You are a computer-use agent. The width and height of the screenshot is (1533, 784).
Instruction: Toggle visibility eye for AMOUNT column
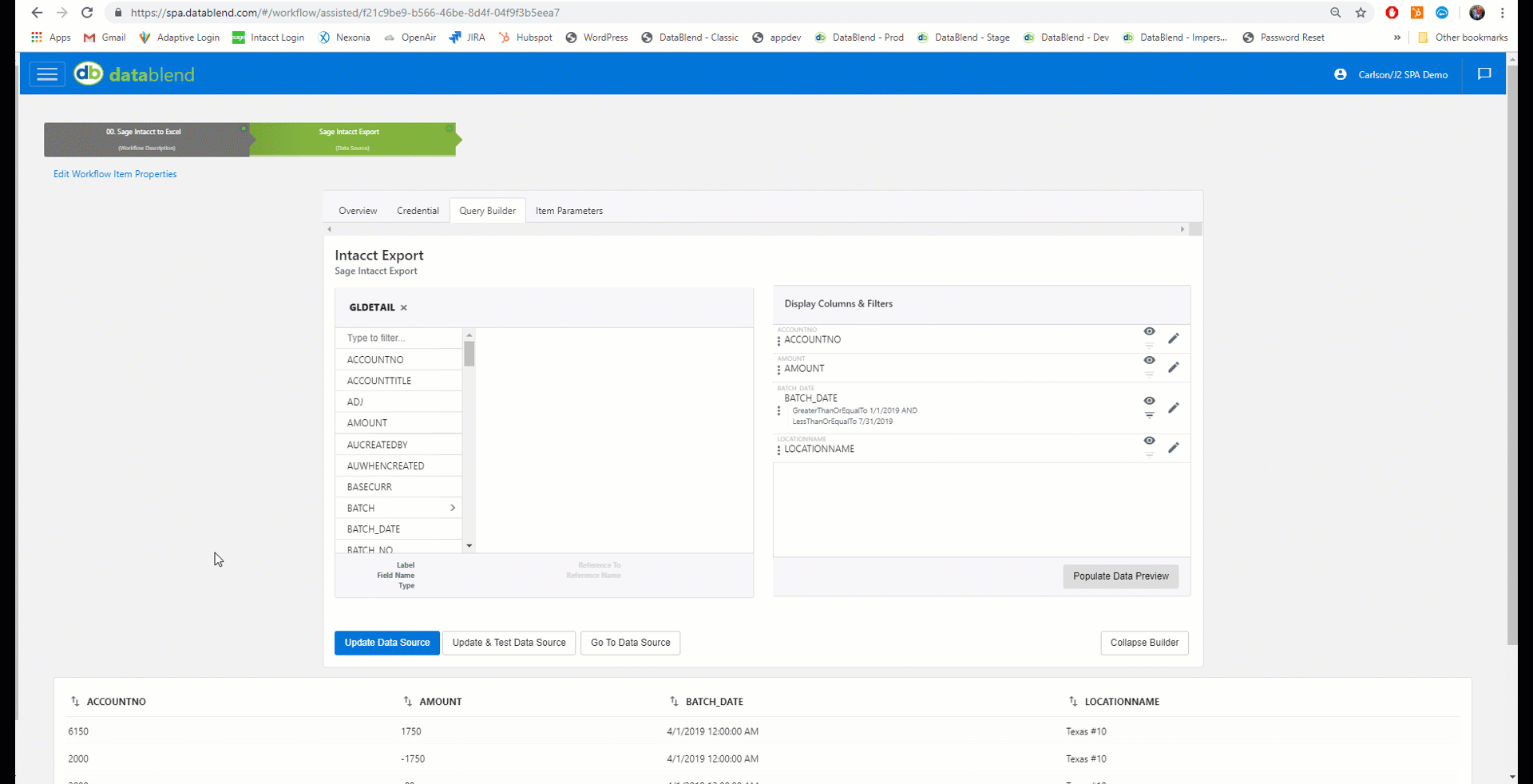[x=1150, y=360]
